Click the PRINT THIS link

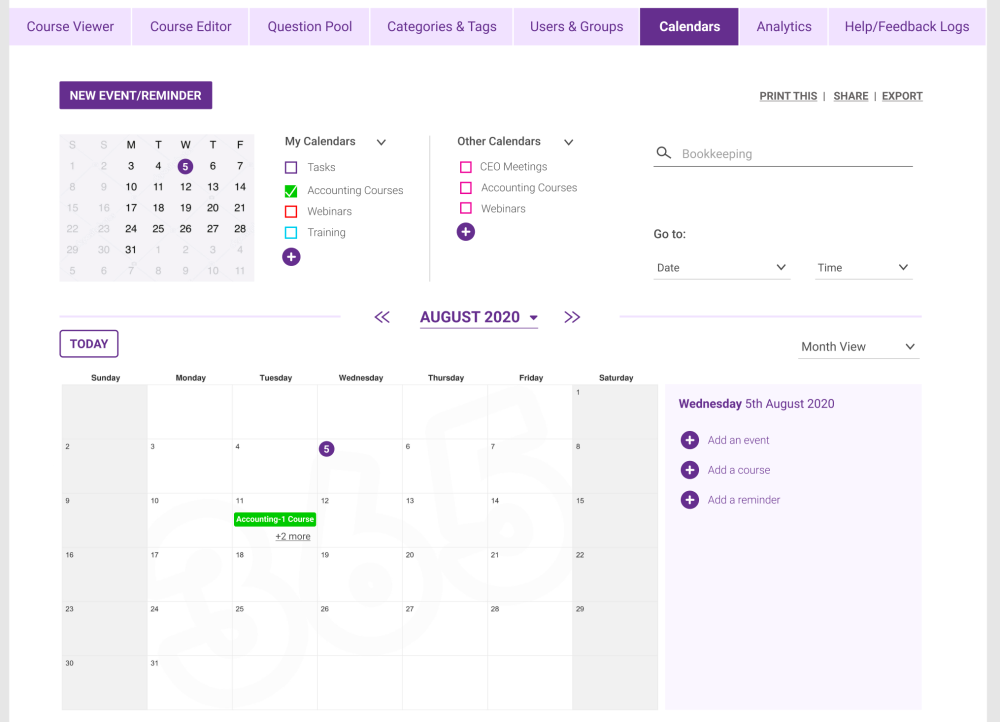click(788, 96)
